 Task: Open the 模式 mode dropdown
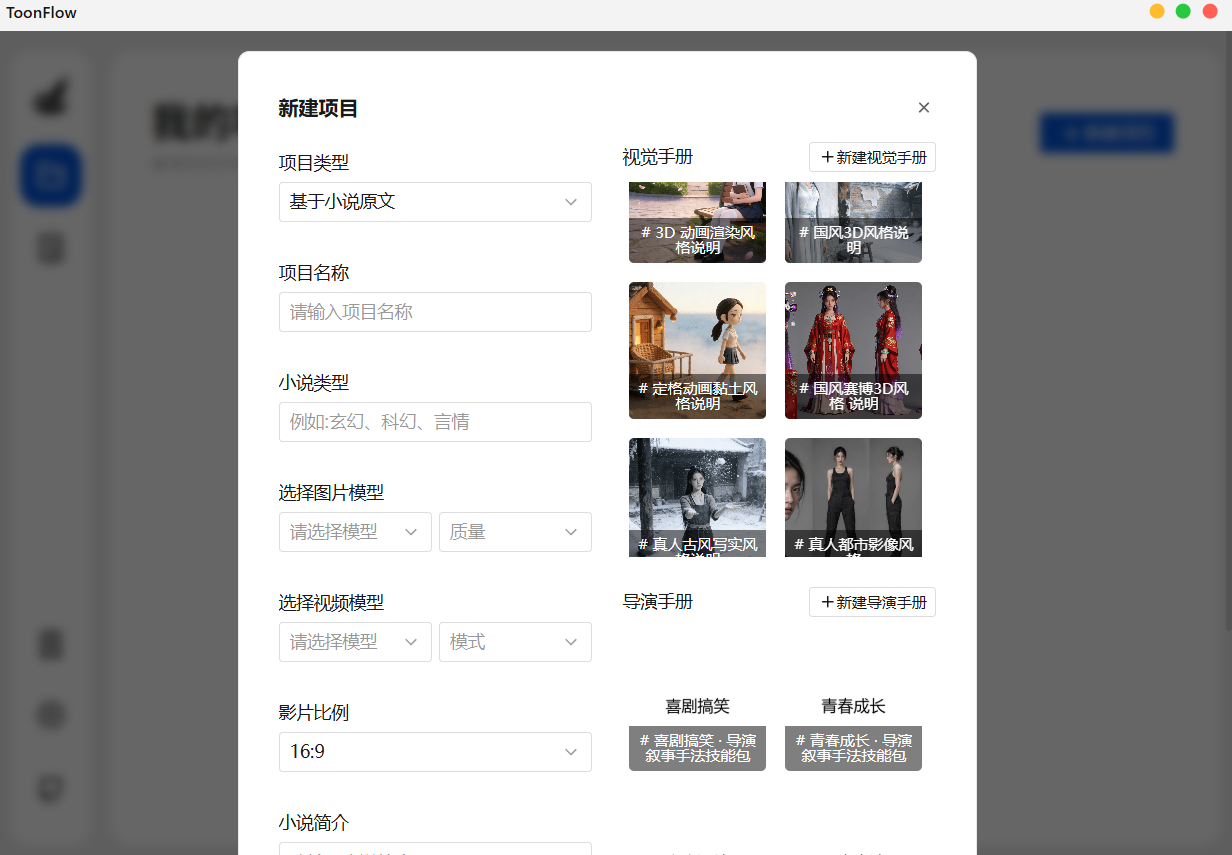coord(515,642)
